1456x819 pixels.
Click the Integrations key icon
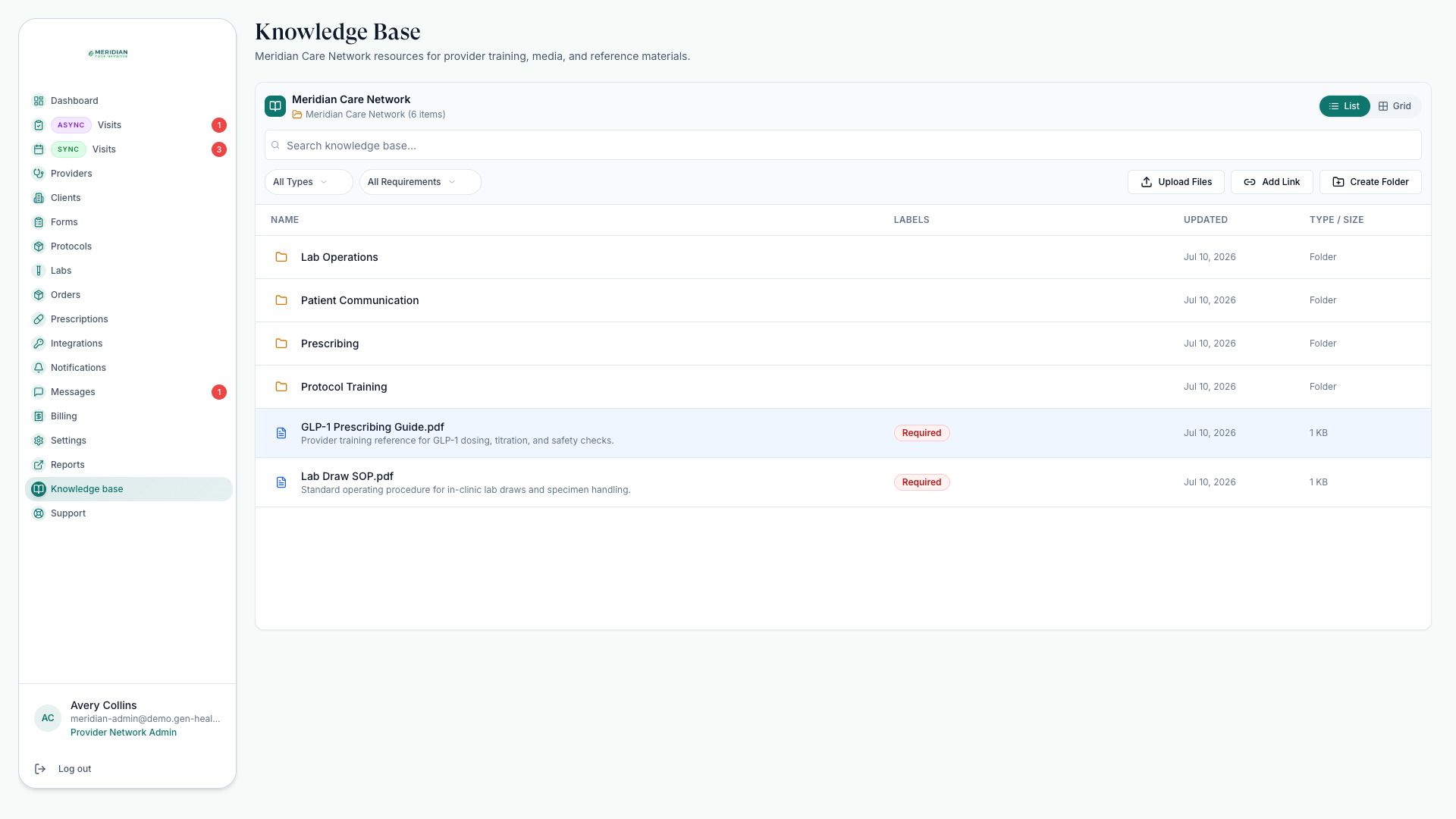(x=39, y=344)
